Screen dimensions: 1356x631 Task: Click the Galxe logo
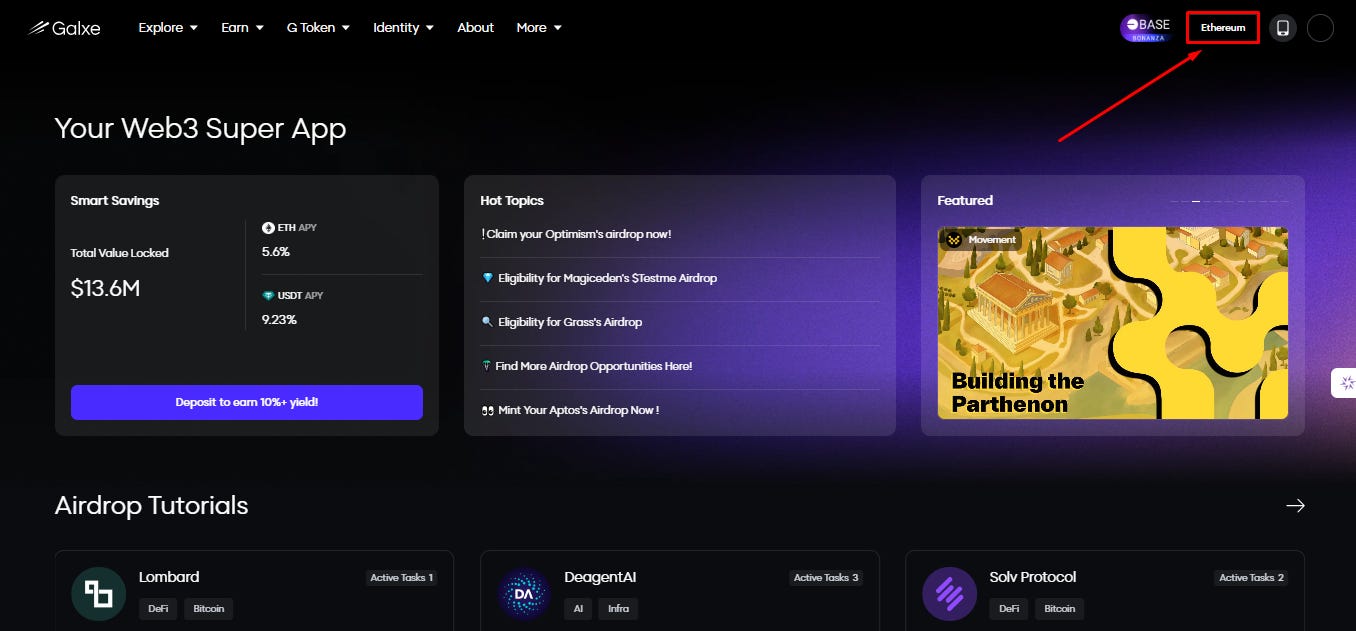pos(64,28)
